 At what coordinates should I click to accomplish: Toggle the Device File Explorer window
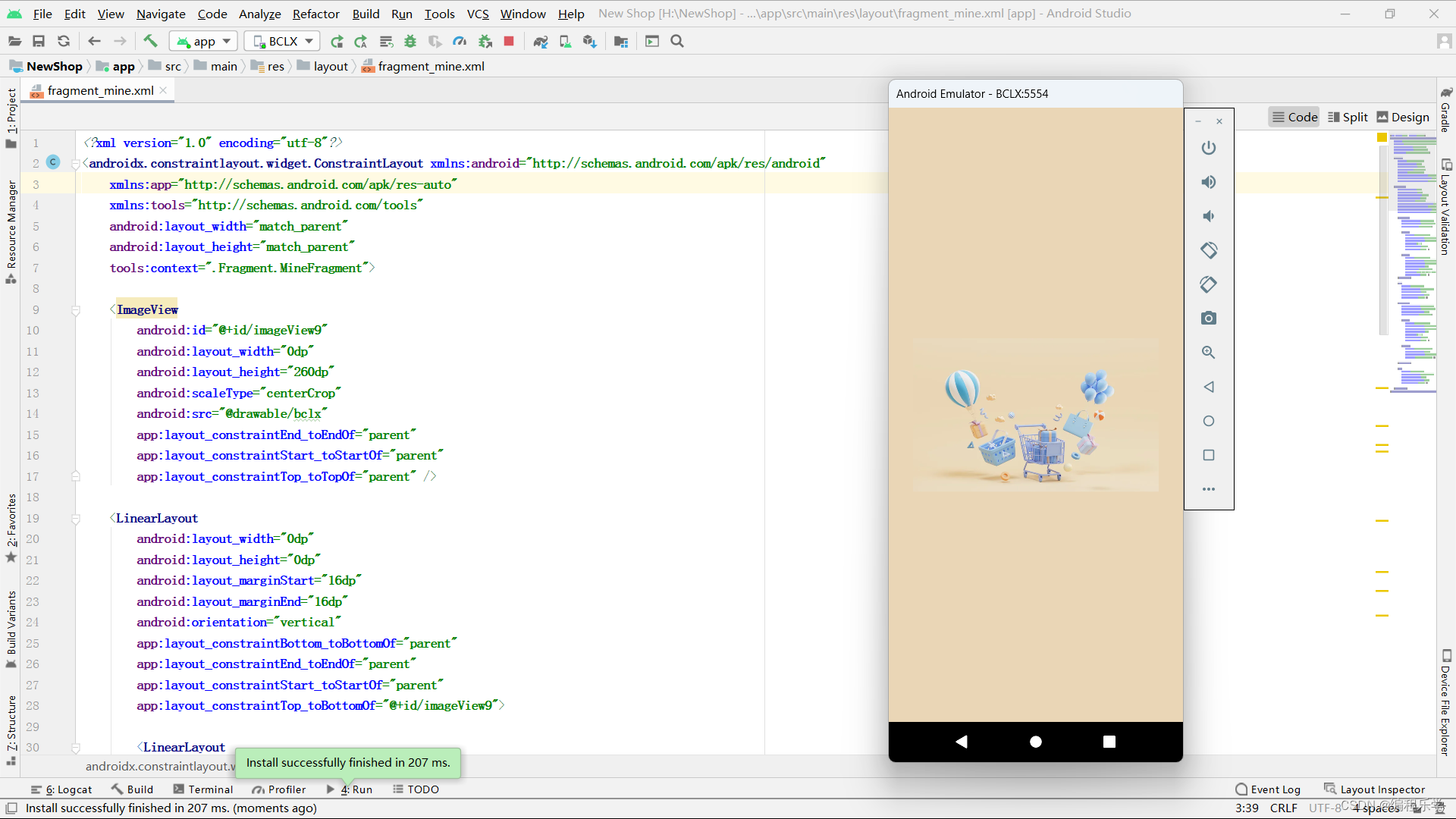click(1446, 703)
